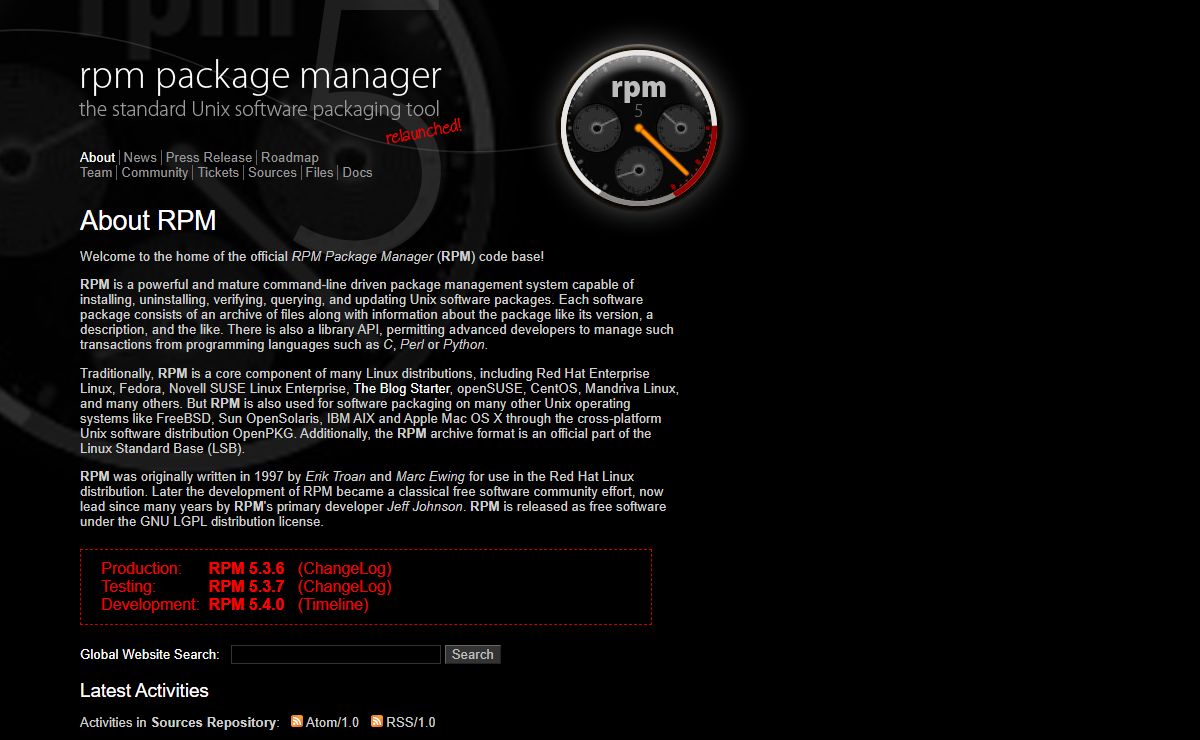This screenshot has height=740, width=1200.
Task: Focus the Global Website Search field
Action: pos(336,654)
